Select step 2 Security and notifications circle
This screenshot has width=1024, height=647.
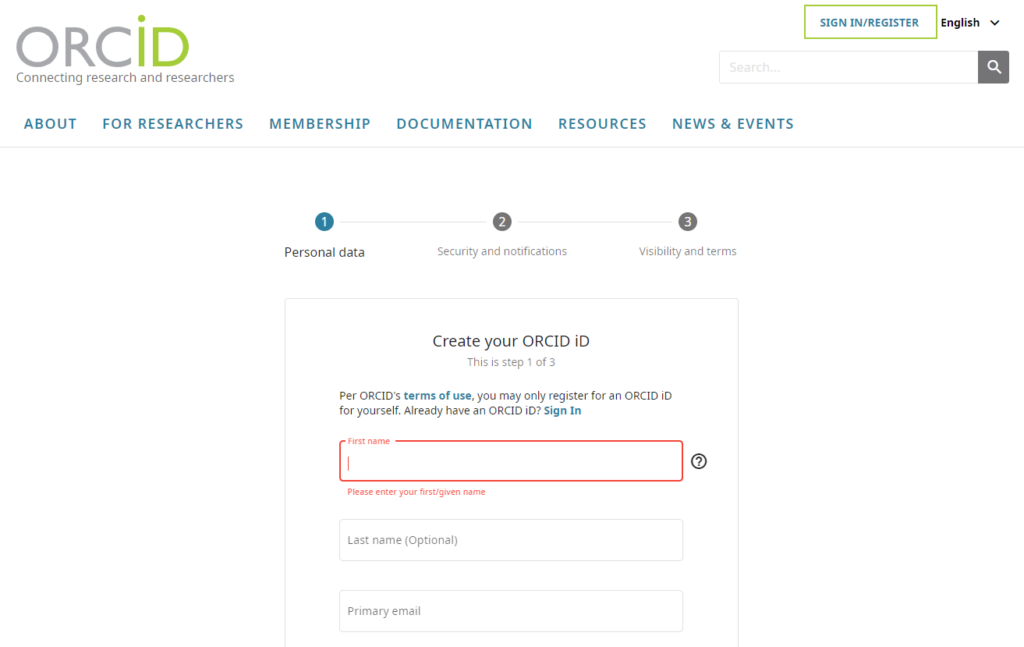coord(502,222)
